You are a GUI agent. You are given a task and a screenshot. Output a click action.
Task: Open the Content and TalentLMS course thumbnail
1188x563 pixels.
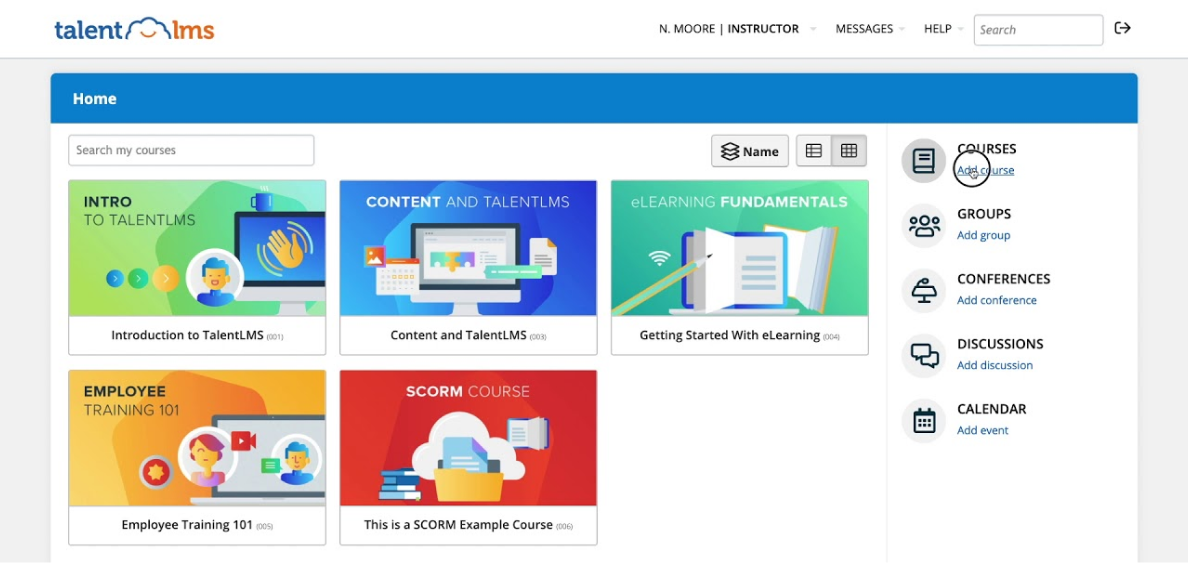pos(468,249)
